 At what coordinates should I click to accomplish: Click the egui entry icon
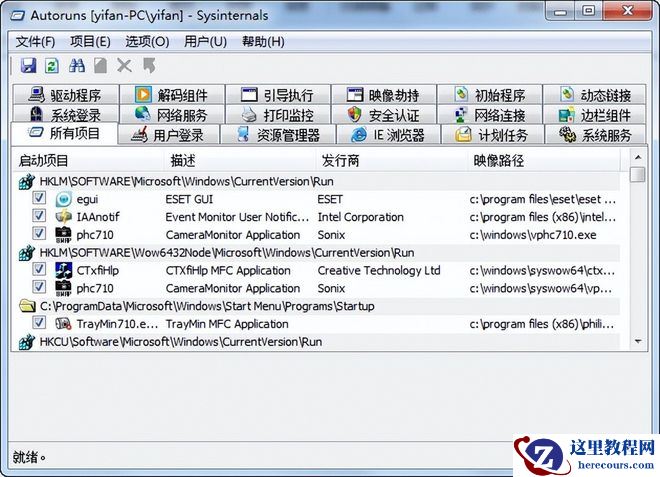point(64,199)
